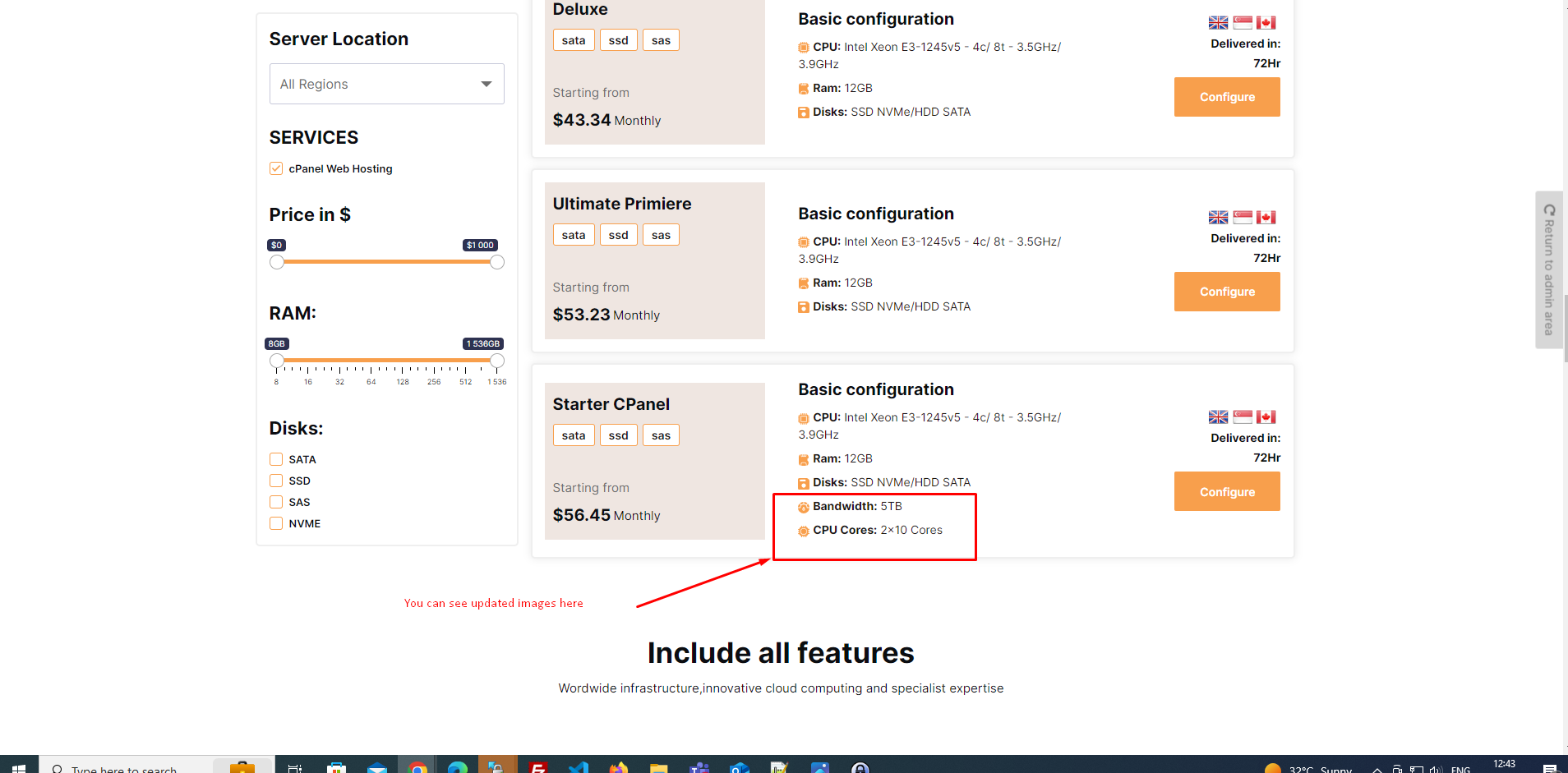Click the Bandwidth icon in Starter CPanel
This screenshot has width=1568, height=773.
coord(804,507)
